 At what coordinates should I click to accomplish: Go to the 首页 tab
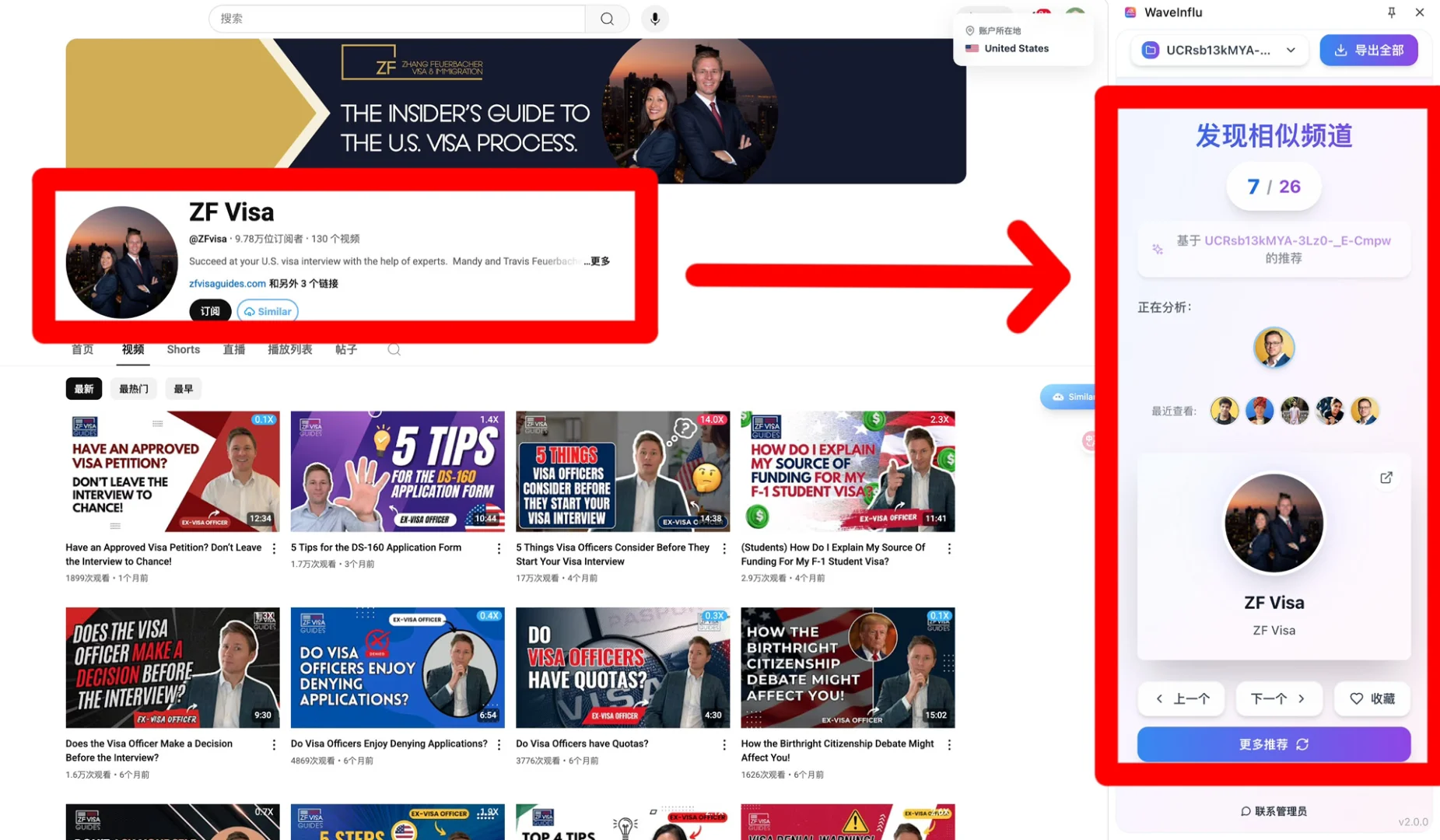(x=82, y=350)
